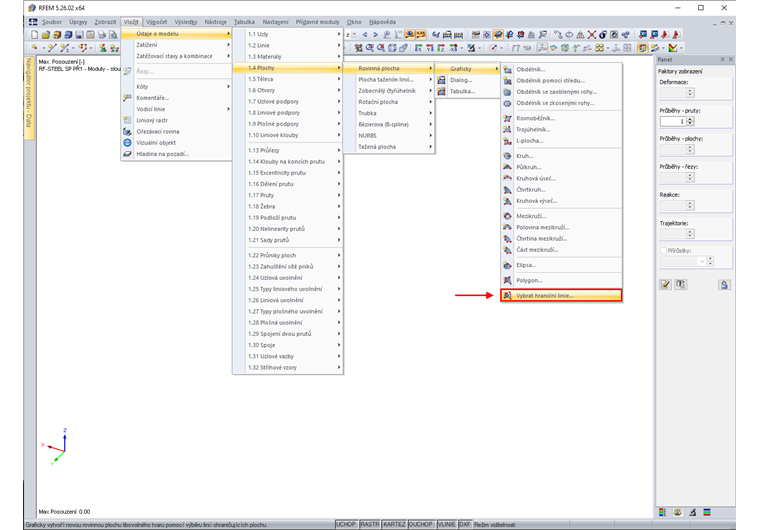Click the view in X direction icon
The height and width of the screenshot is (530, 760).
click(x=418, y=48)
